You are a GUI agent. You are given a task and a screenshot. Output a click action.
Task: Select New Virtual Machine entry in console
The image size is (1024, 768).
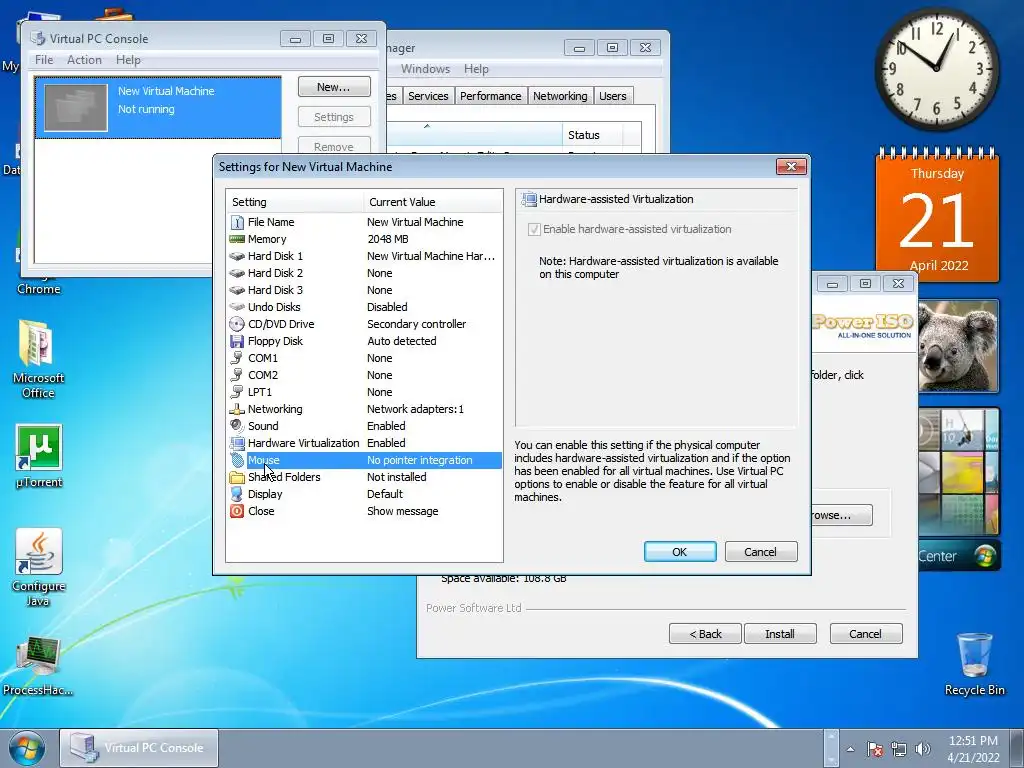(158, 107)
